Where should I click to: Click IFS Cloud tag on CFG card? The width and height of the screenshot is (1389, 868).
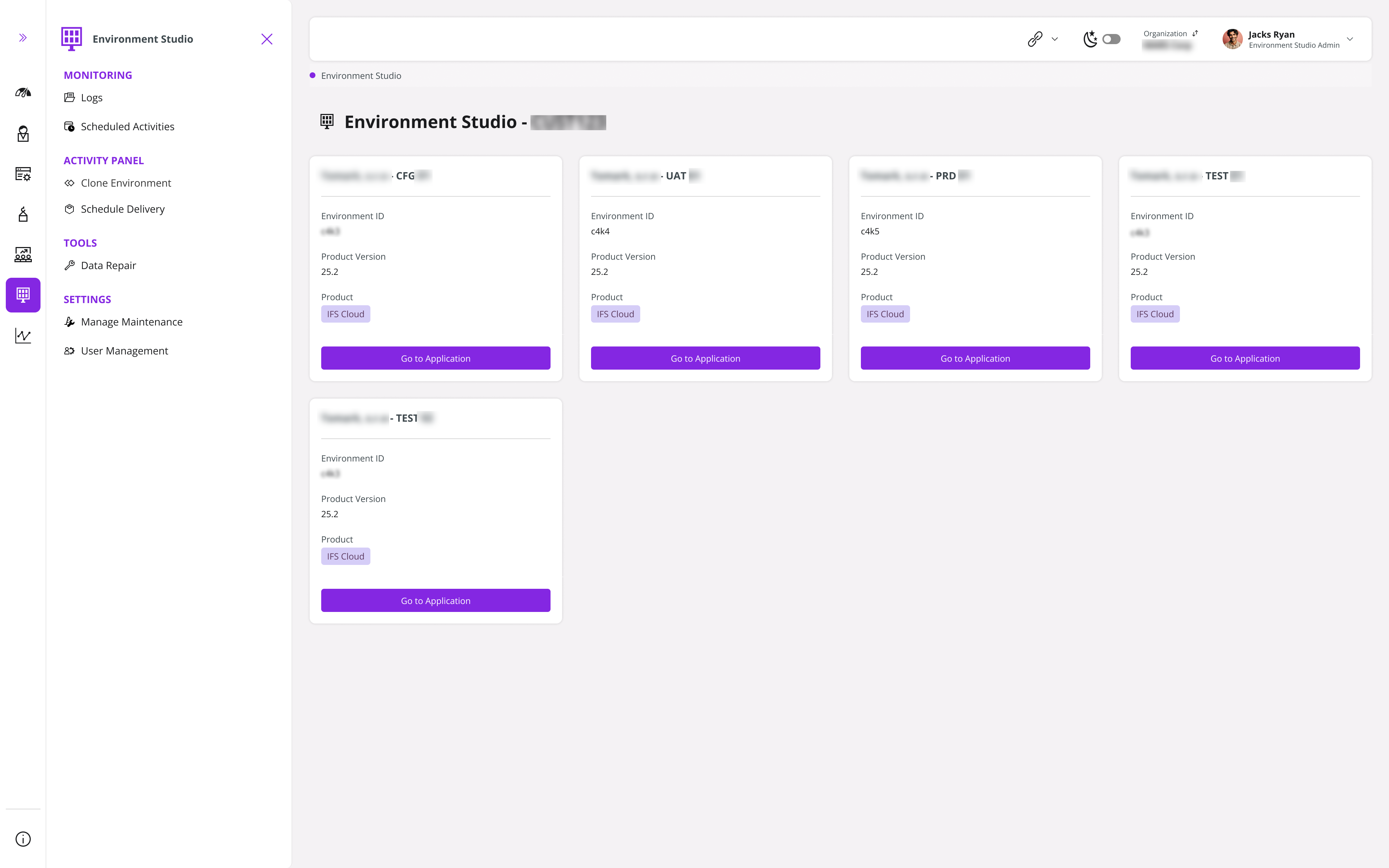(345, 314)
